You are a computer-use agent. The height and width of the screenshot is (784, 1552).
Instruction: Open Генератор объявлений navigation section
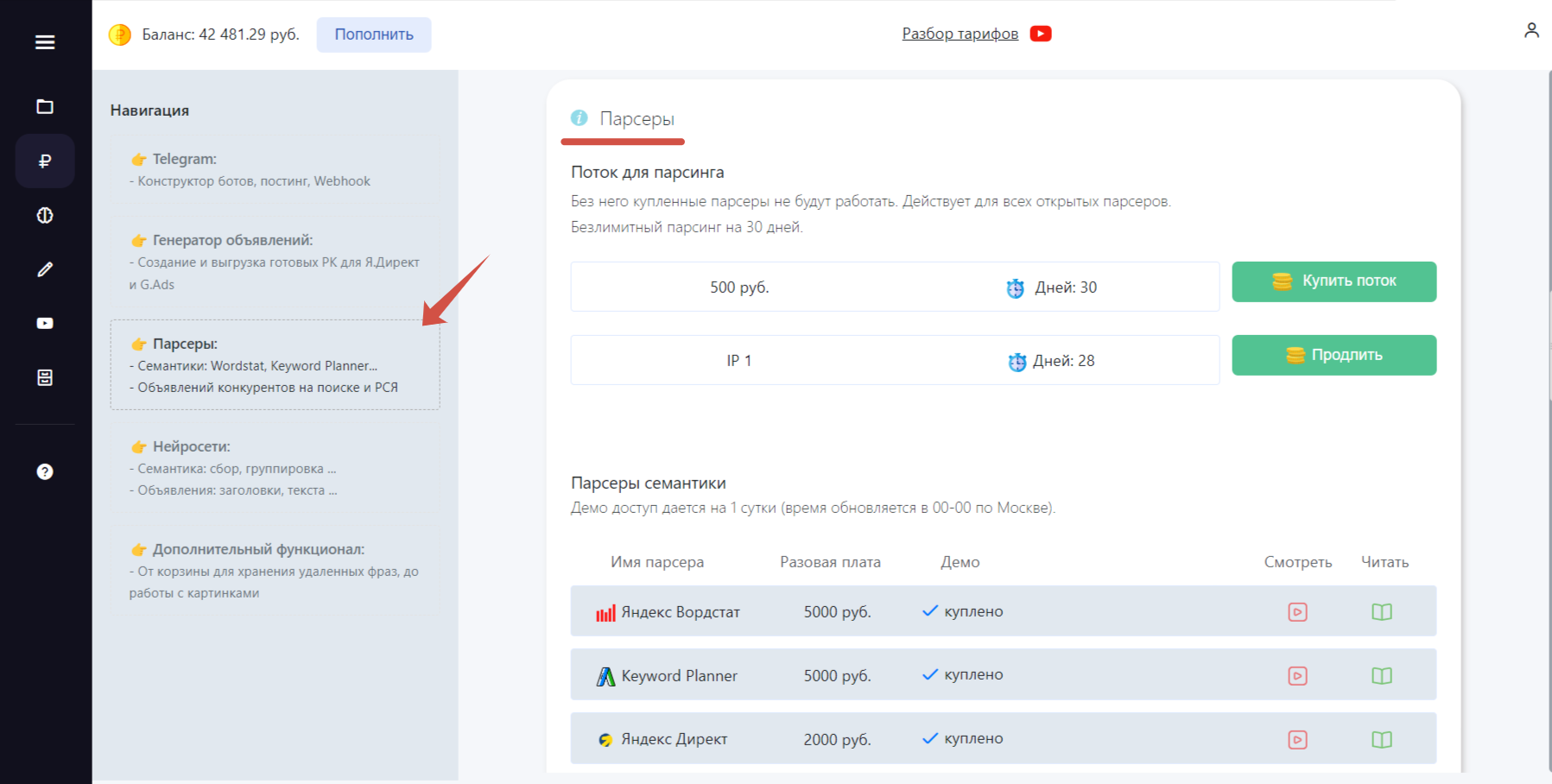pos(275,262)
